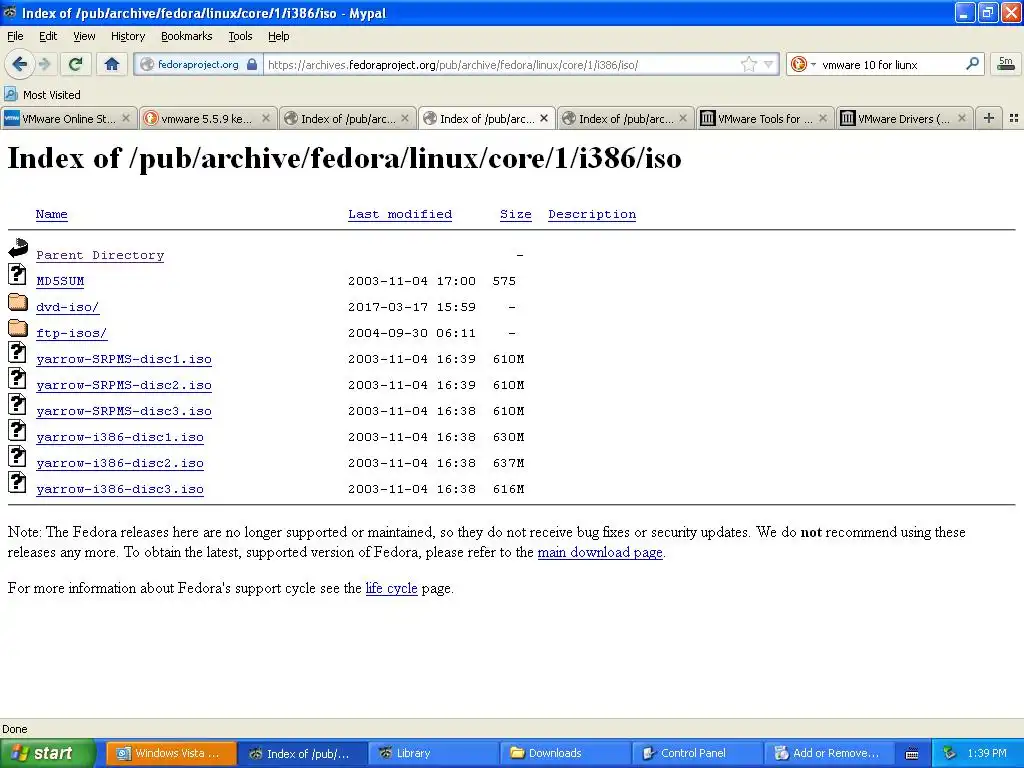Open the View menu
This screenshot has width=1024, height=768.
coord(84,36)
